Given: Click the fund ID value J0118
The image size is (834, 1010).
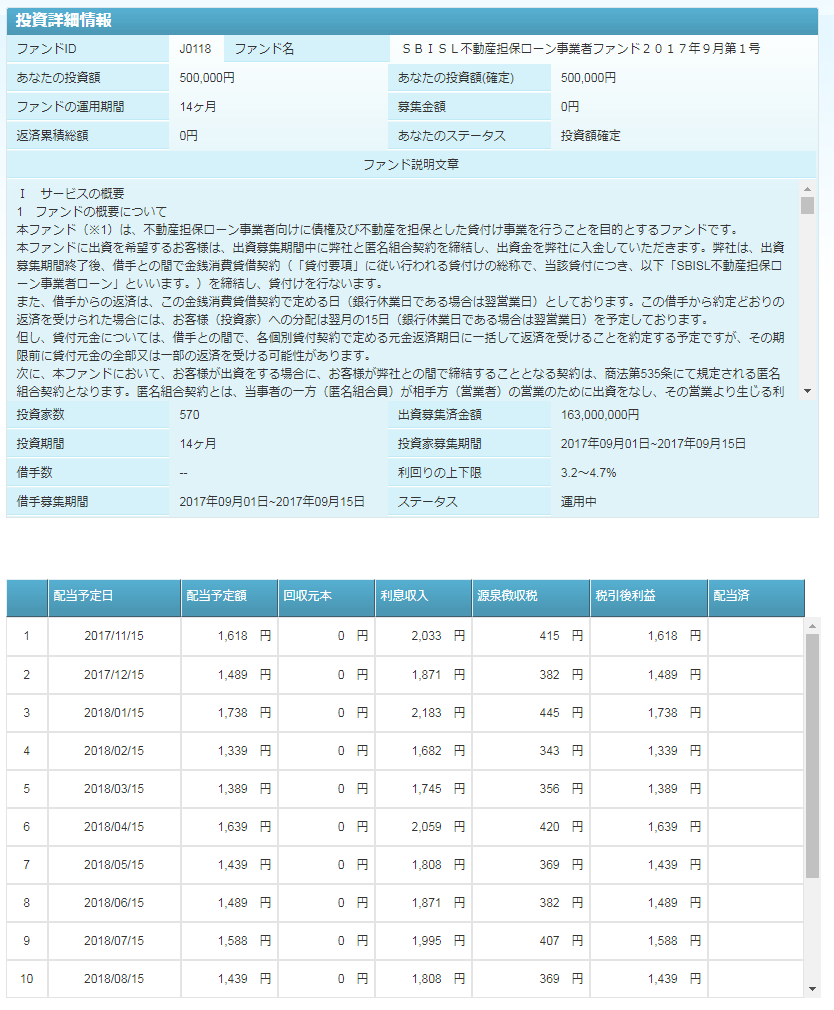Looking at the screenshot, I should click(x=195, y=48).
